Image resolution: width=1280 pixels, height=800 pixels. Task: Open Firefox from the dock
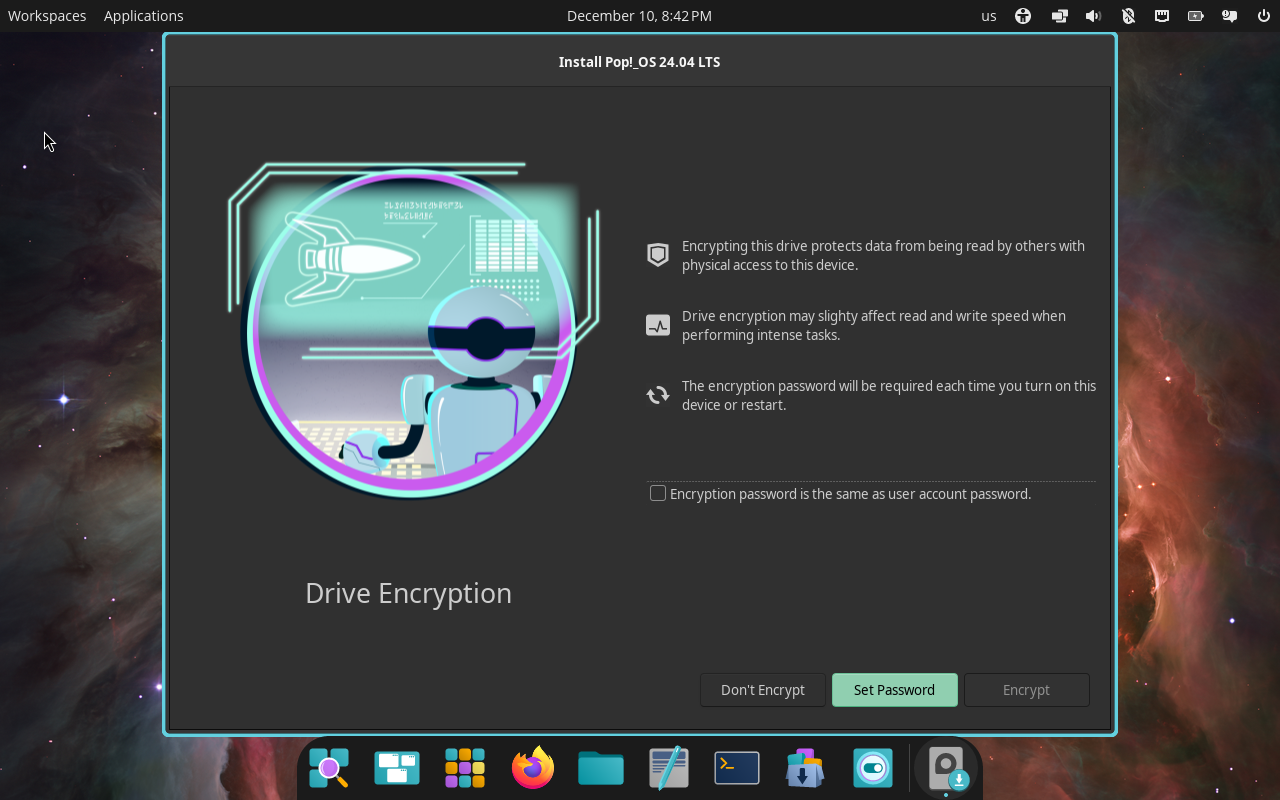click(532, 768)
